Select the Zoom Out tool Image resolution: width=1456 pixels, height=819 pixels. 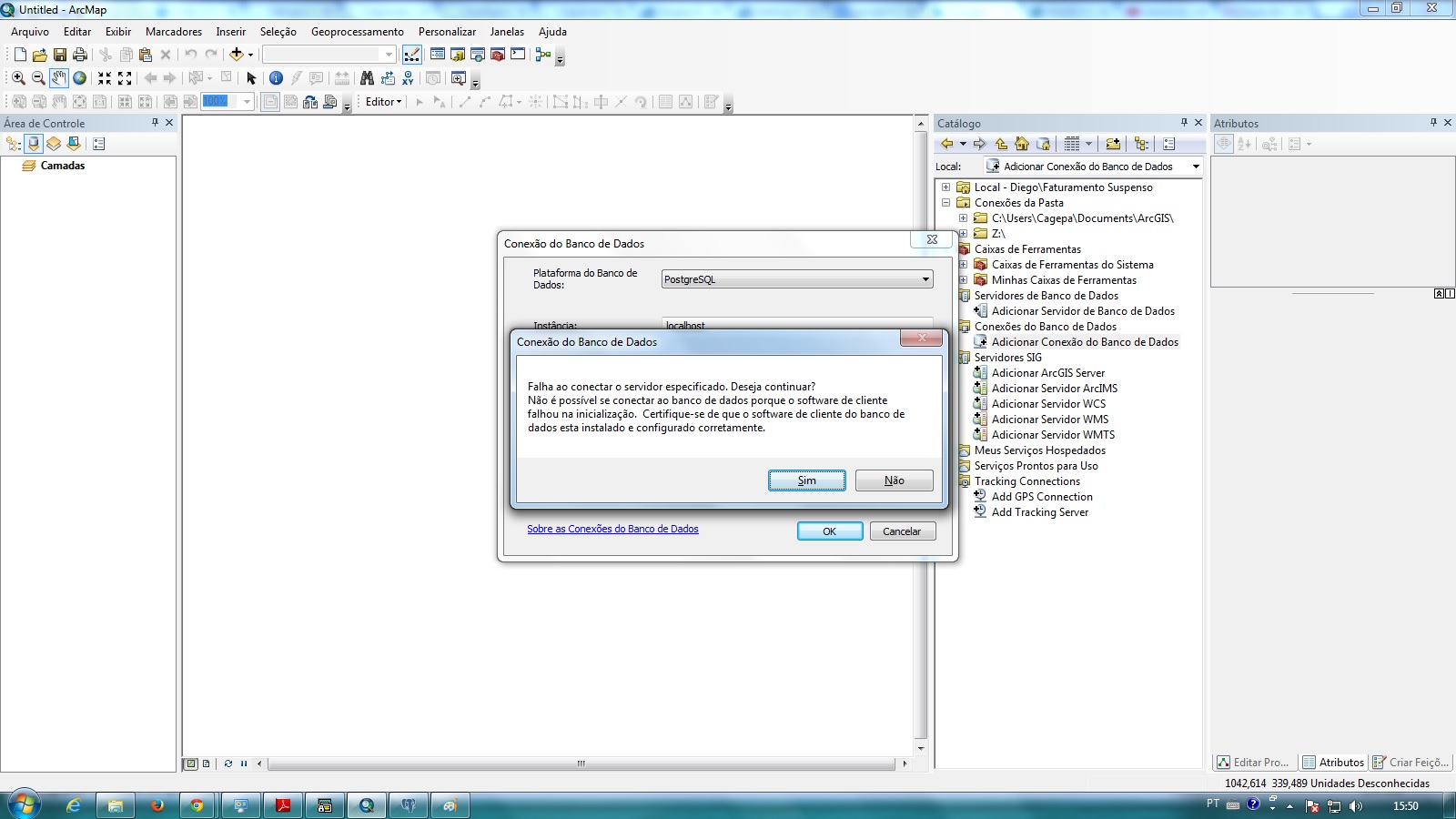pos(38,78)
